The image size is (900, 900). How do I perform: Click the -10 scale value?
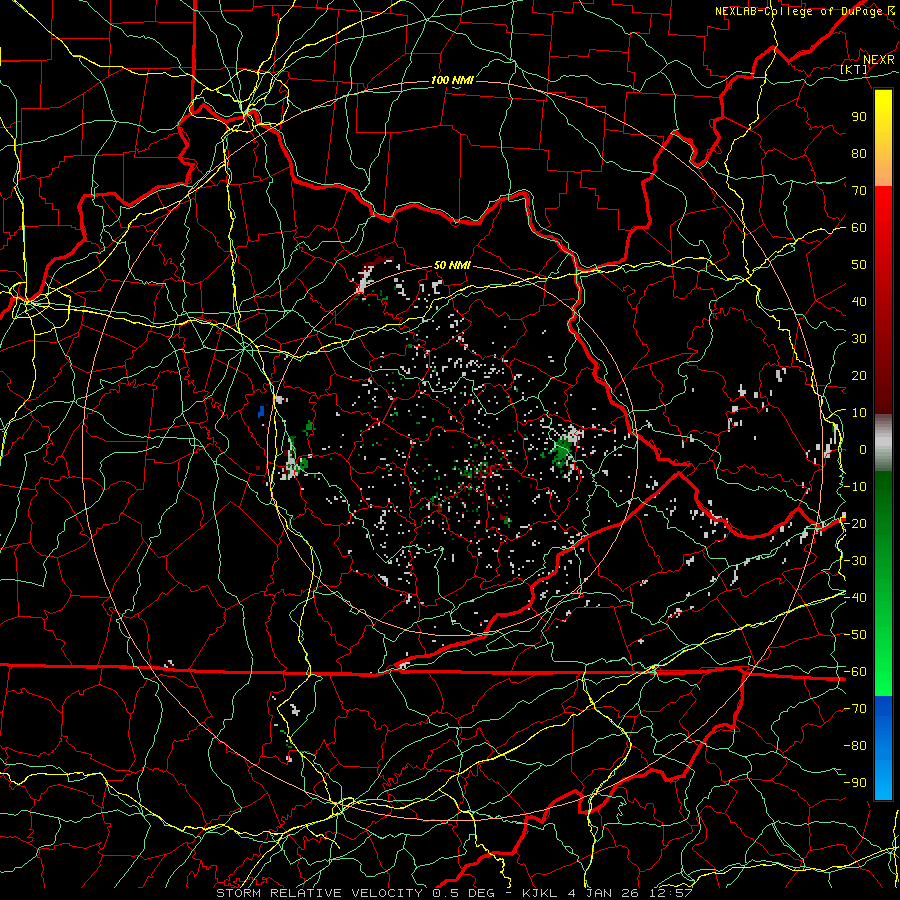[x=855, y=487]
